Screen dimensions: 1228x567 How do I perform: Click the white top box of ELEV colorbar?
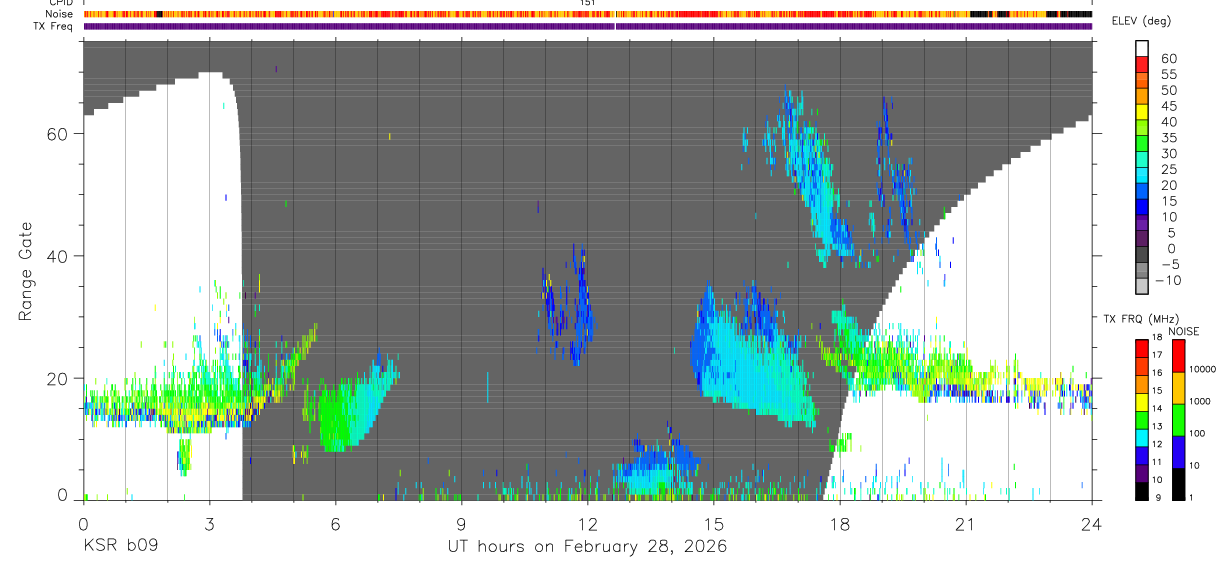pos(1143,47)
